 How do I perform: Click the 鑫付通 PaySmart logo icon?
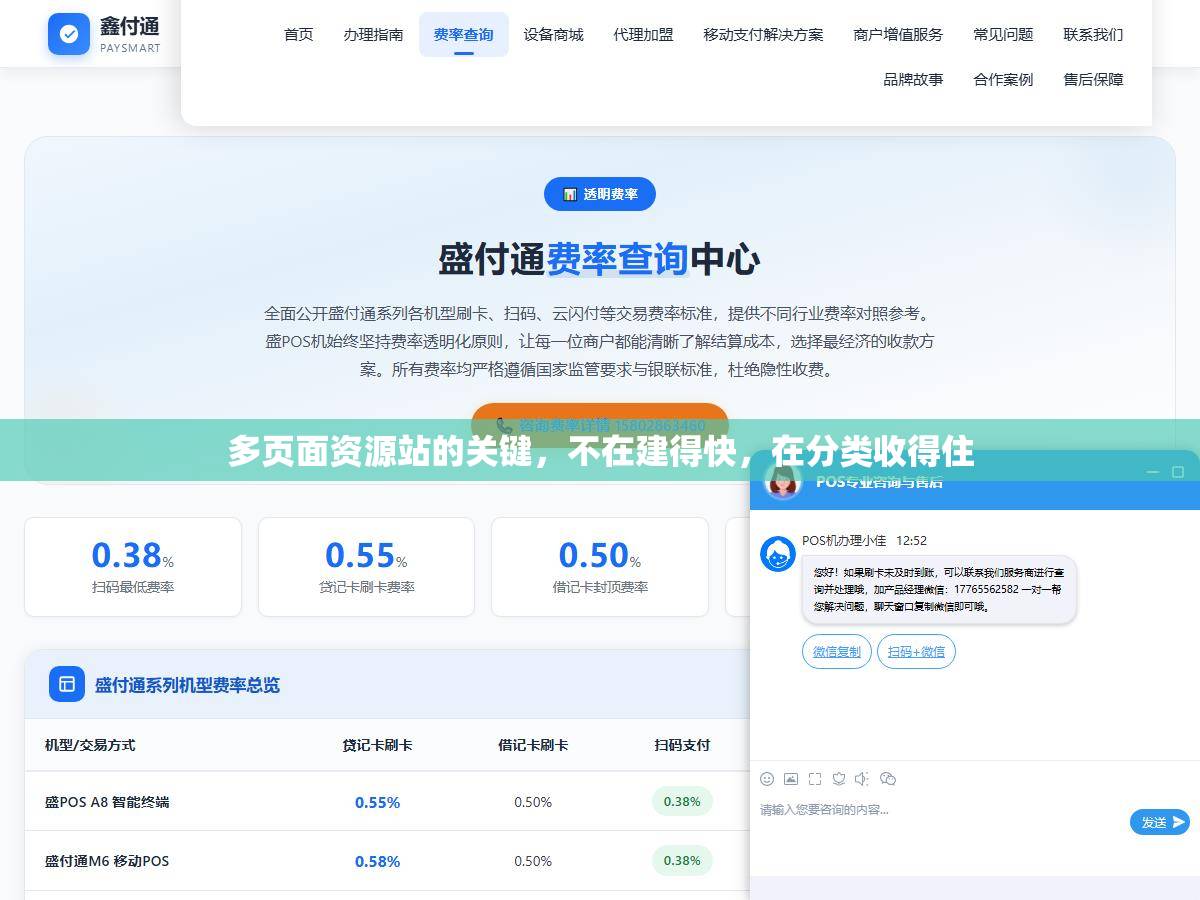point(69,34)
